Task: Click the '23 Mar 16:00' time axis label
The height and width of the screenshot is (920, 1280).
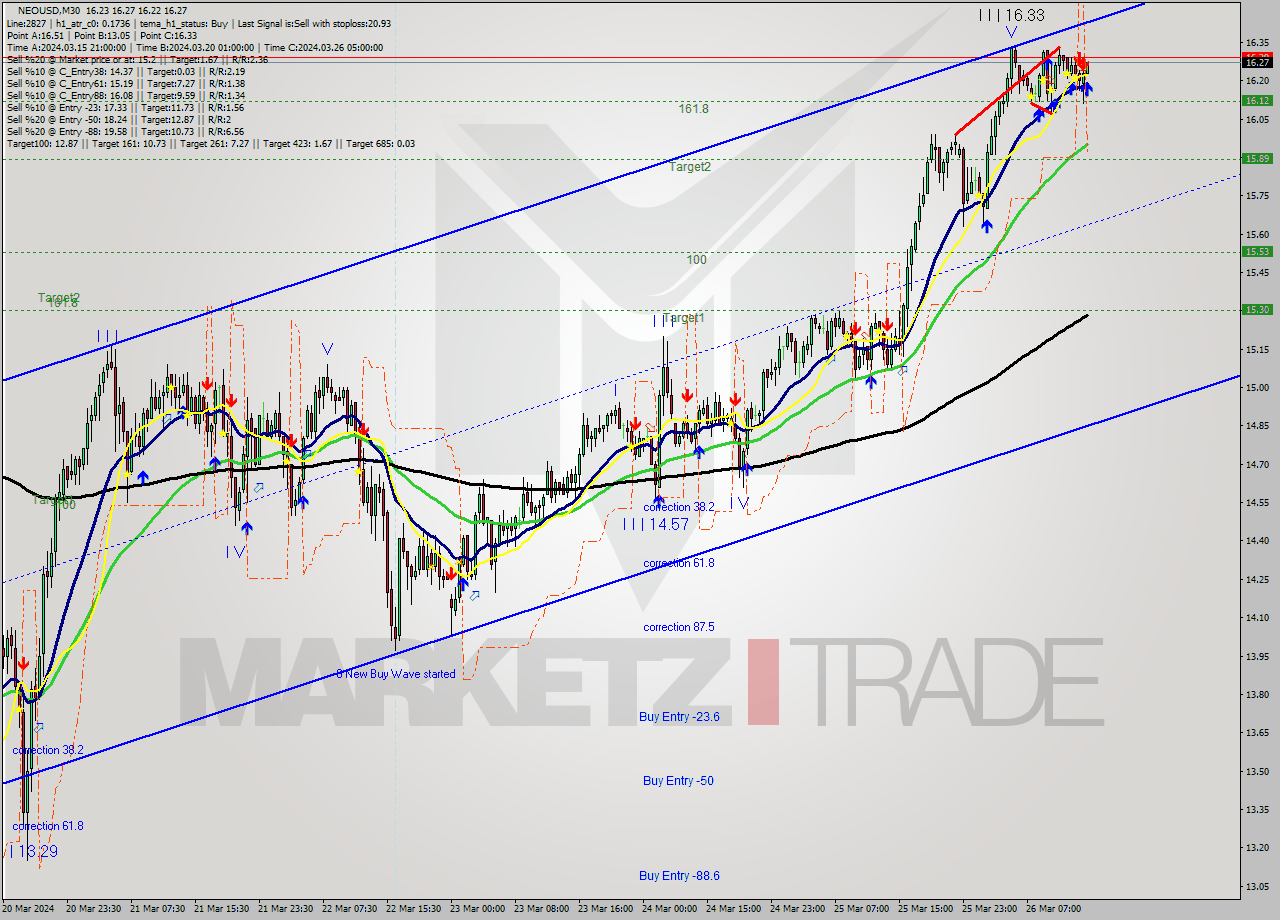Action: pos(605,908)
